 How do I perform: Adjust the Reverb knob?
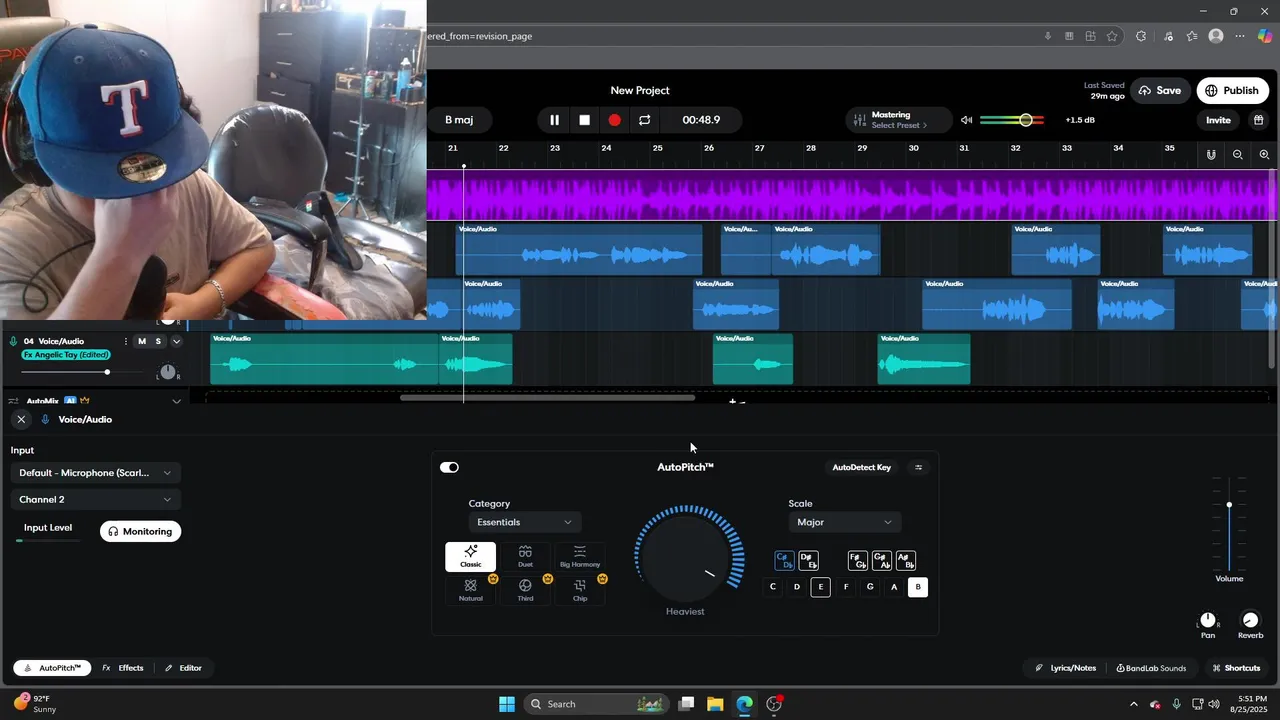click(x=1250, y=620)
